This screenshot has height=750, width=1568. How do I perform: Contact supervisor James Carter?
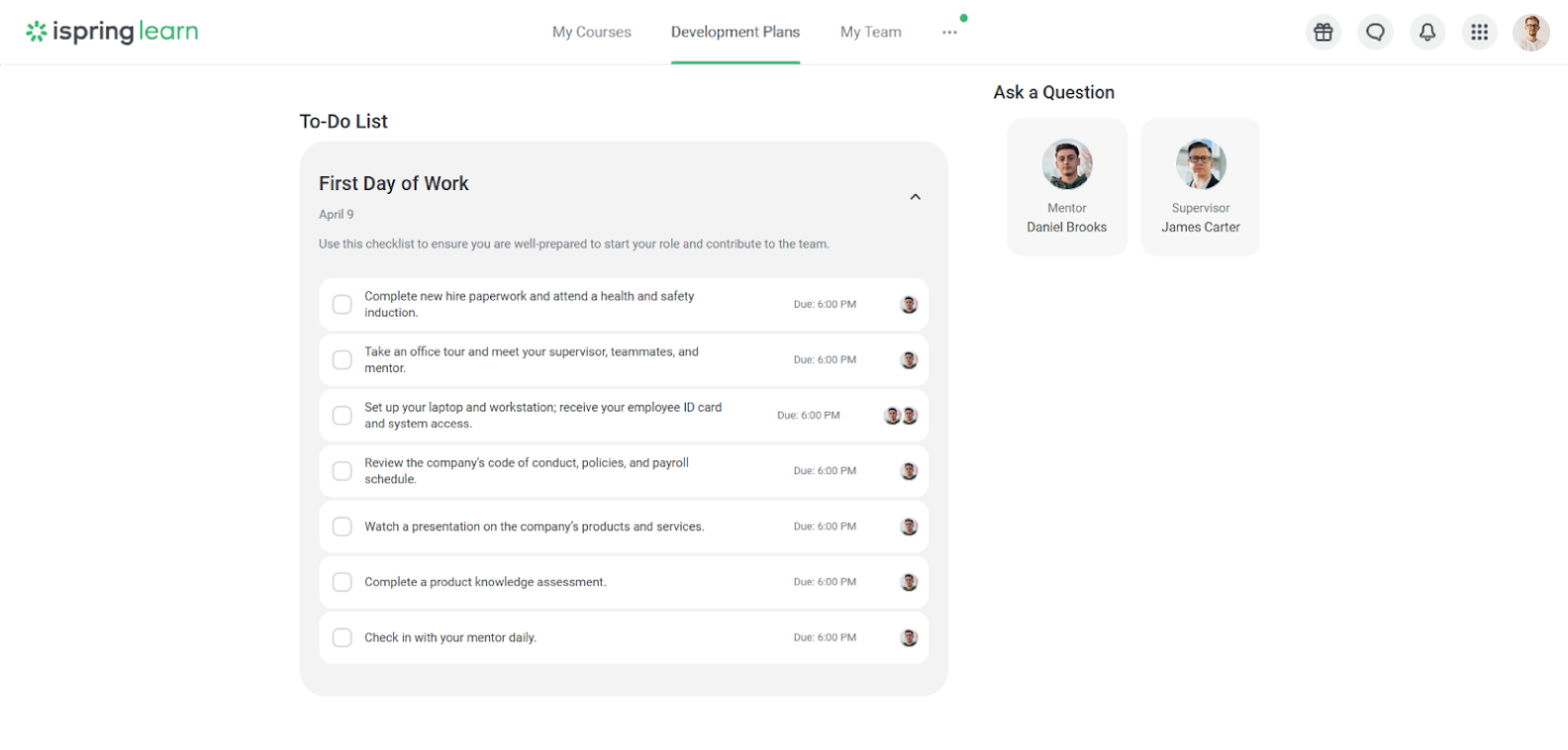1200,187
